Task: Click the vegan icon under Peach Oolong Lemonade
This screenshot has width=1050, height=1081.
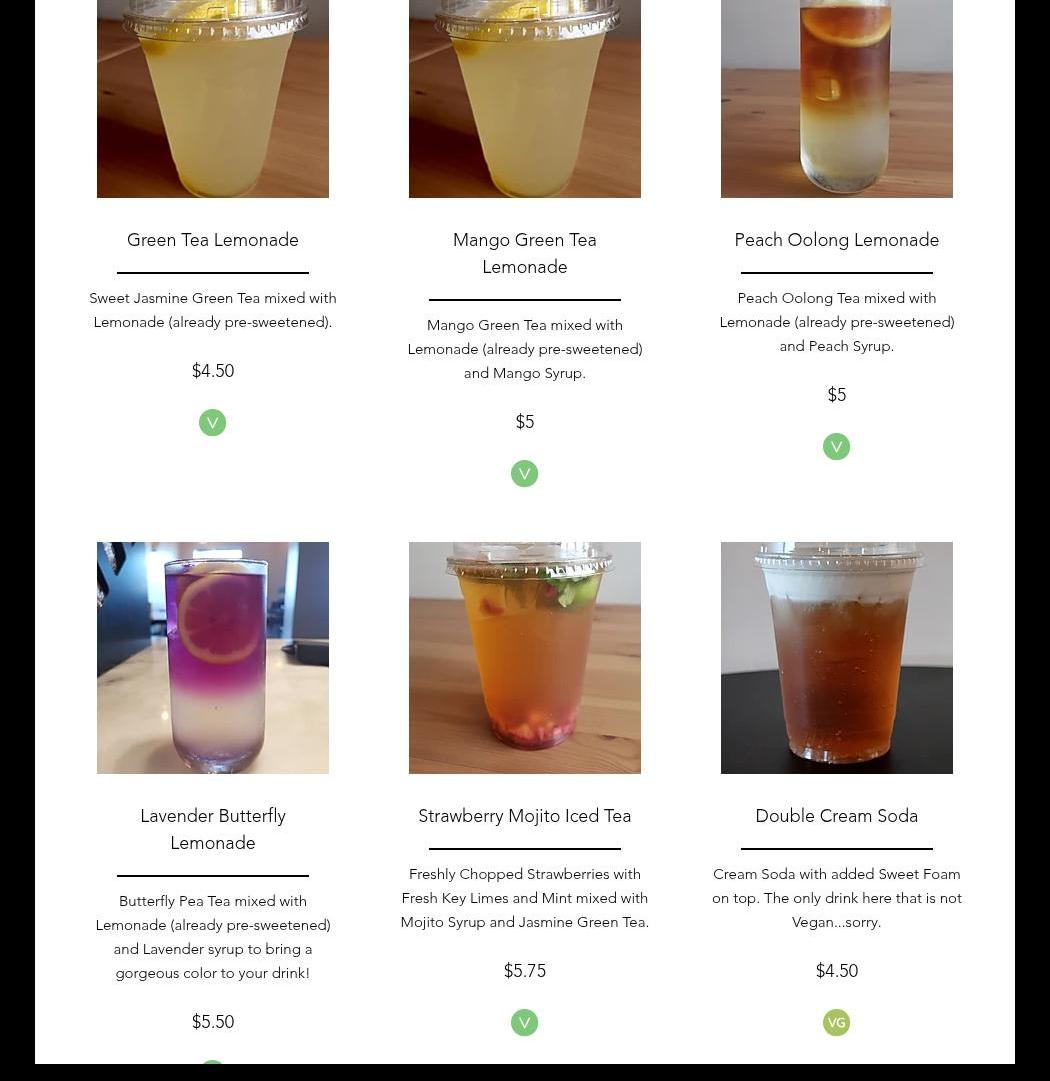Action: [x=836, y=447]
